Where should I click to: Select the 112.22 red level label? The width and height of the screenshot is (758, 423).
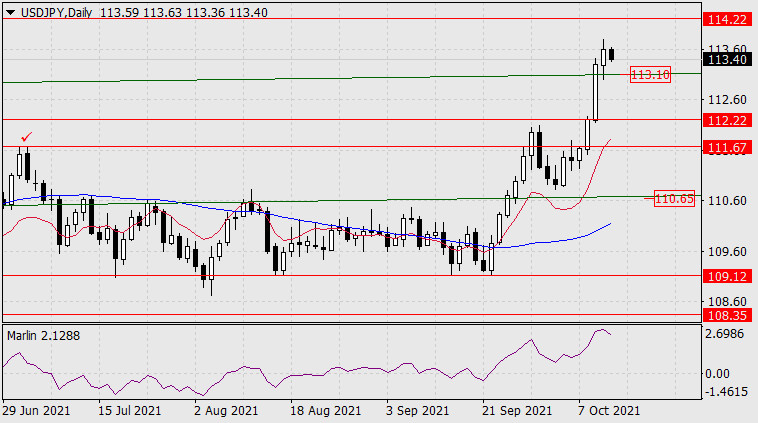click(727, 120)
